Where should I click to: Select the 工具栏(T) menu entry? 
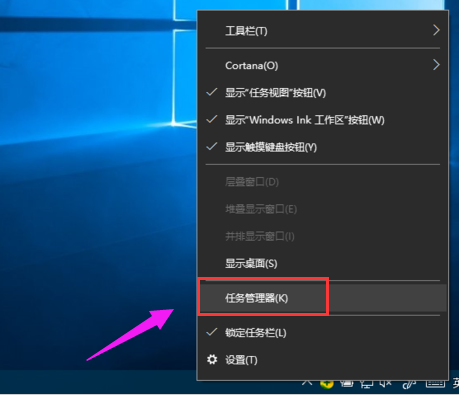click(323, 31)
